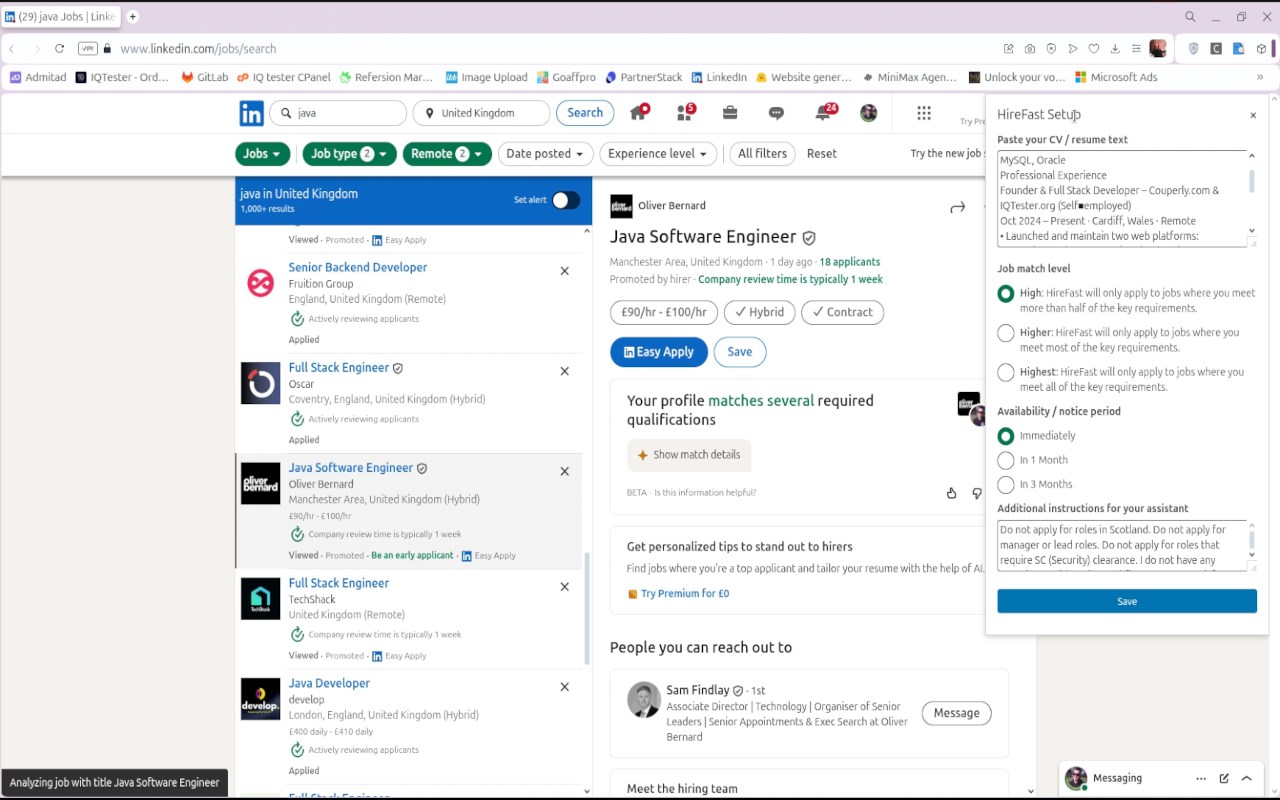Screen dimensions: 1280x800
Task: Select Higher job match level
Action: click(1006, 333)
